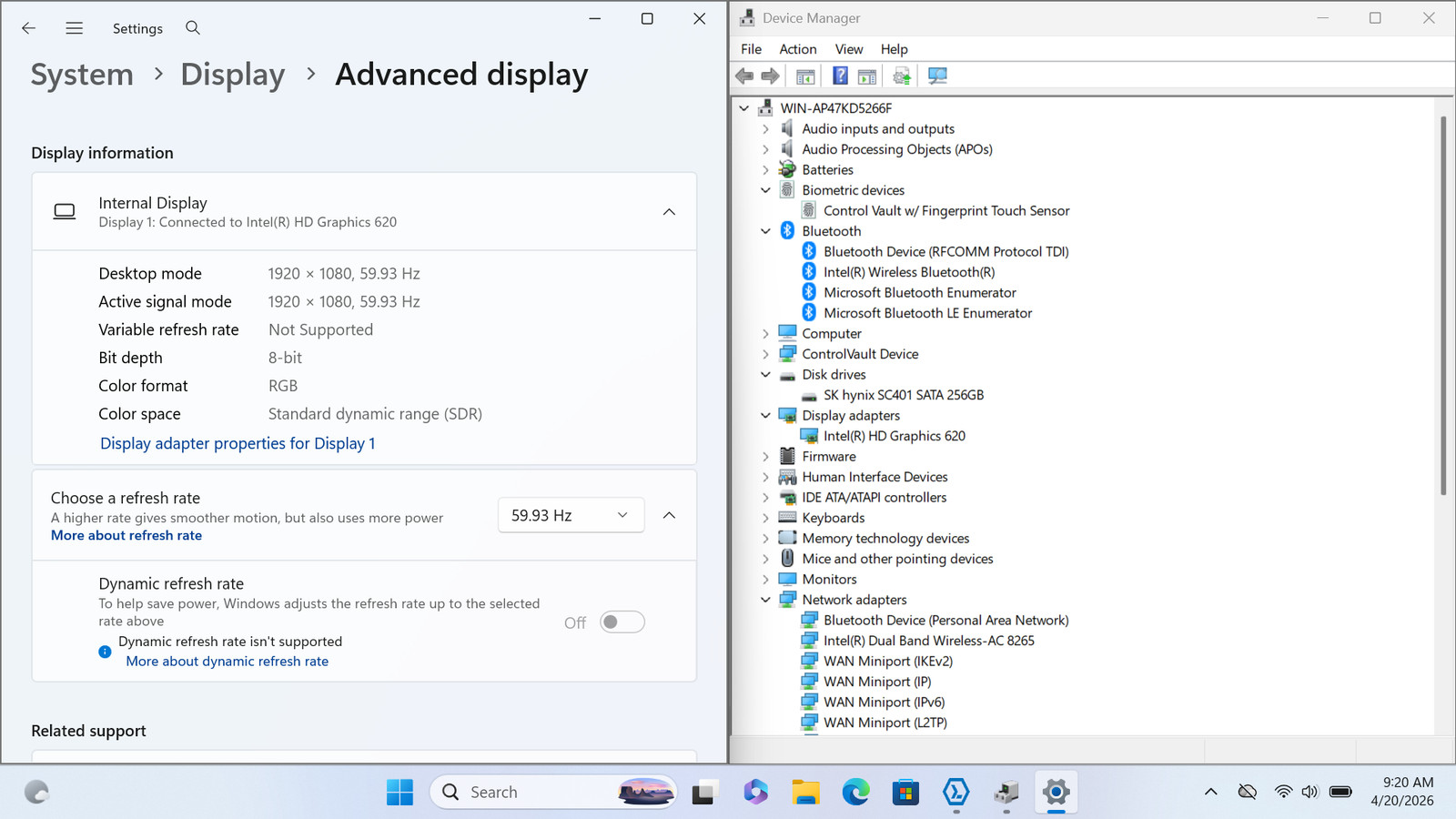Collapse the Bluetooth tree node
The height and width of the screenshot is (819, 1456).
[765, 231]
